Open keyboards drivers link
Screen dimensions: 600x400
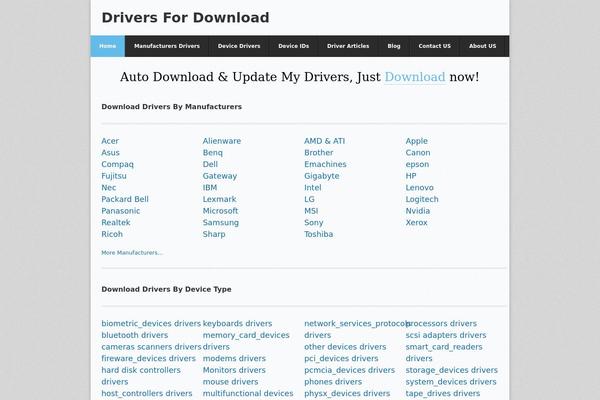[x=237, y=323]
